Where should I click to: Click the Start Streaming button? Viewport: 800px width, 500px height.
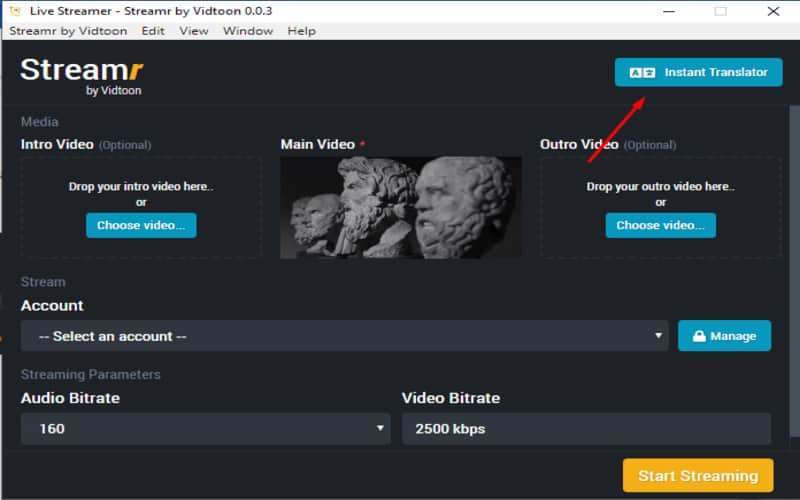[698, 476]
